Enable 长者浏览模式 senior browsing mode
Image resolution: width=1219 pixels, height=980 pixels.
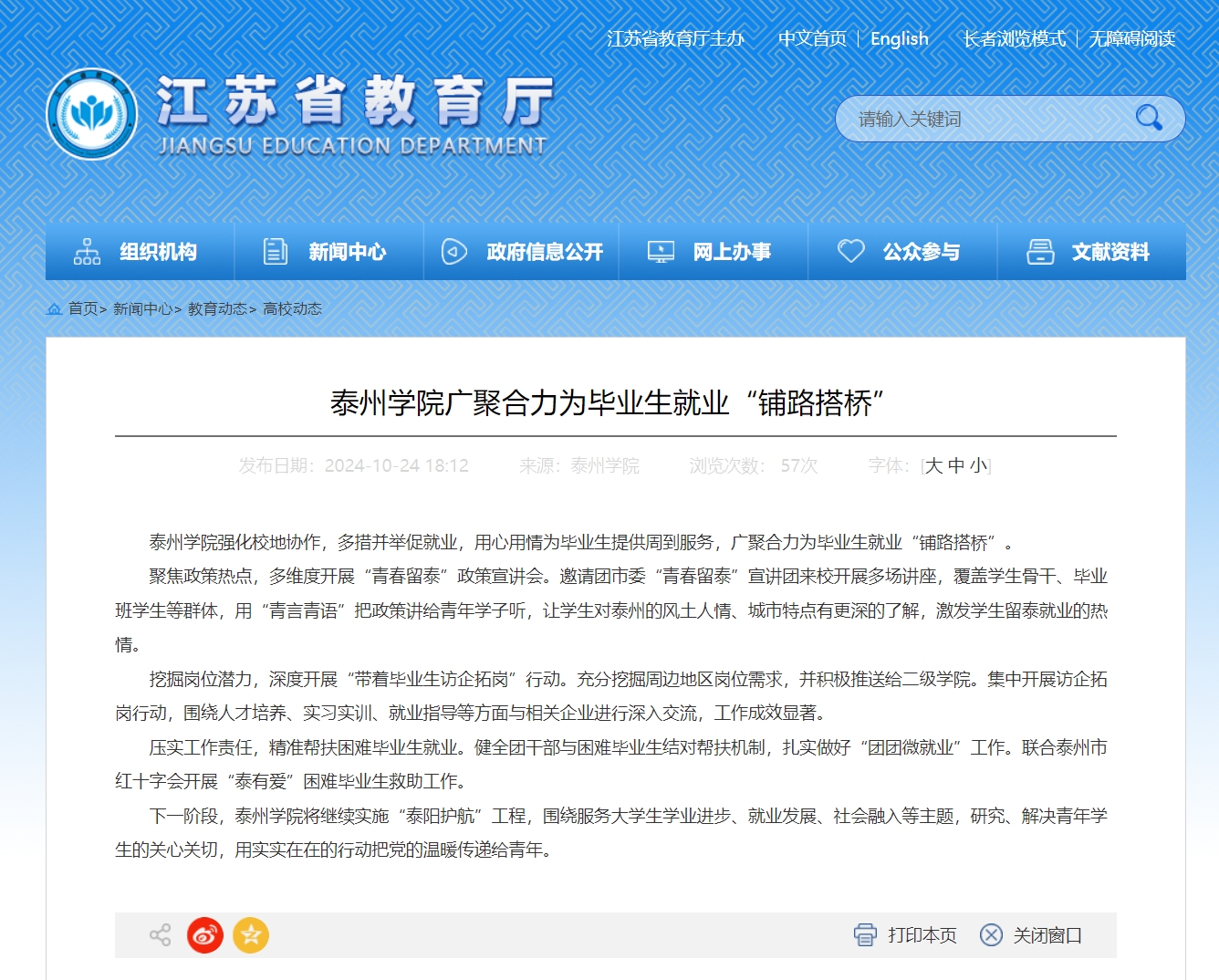[1014, 39]
